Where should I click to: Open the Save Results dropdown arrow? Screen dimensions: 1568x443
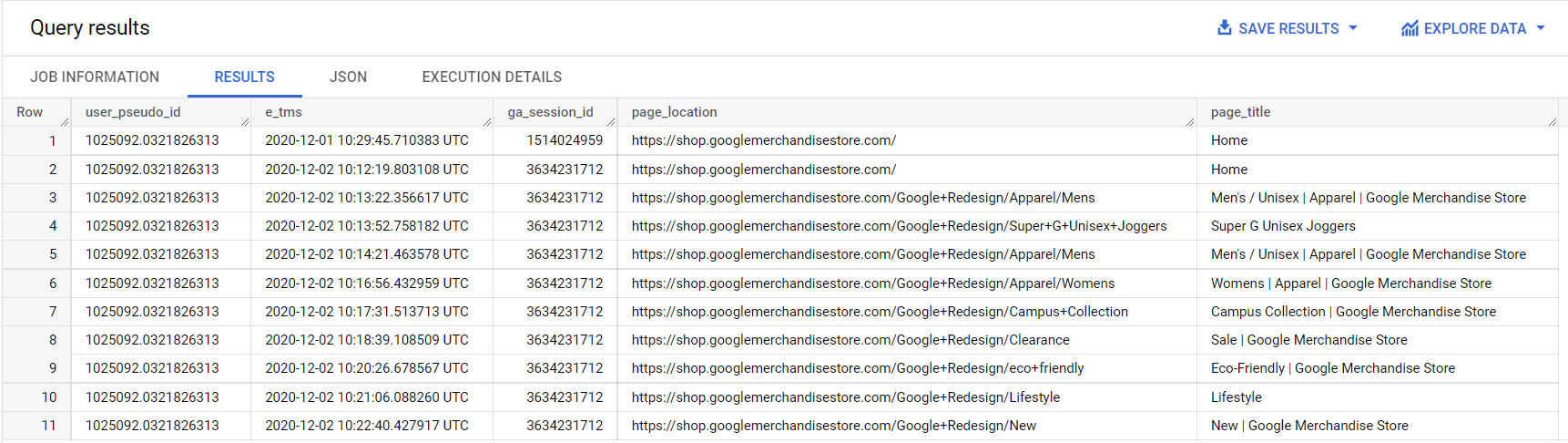coord(1353,28)
